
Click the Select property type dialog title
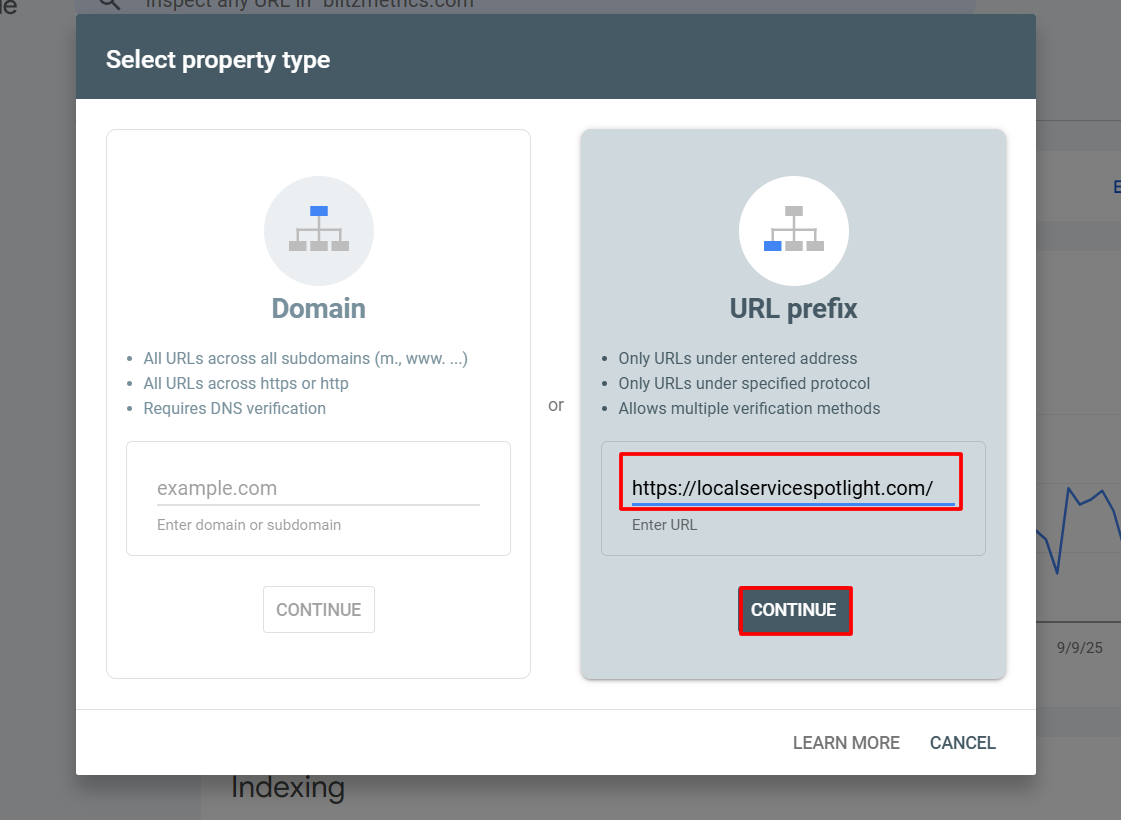pyautogui.click(x=218, y=60)
